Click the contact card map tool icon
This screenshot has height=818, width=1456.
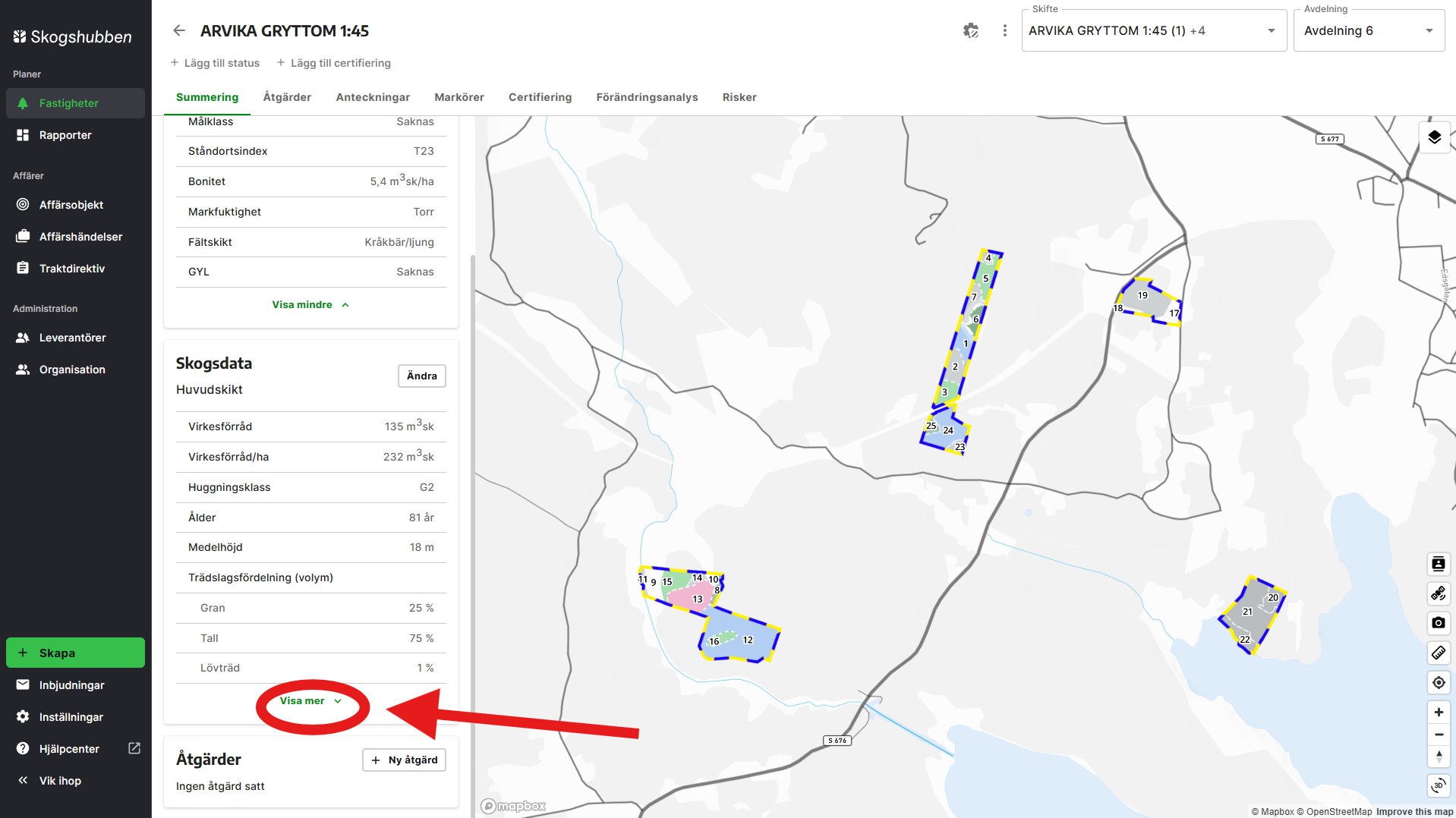coord(1439,564)
